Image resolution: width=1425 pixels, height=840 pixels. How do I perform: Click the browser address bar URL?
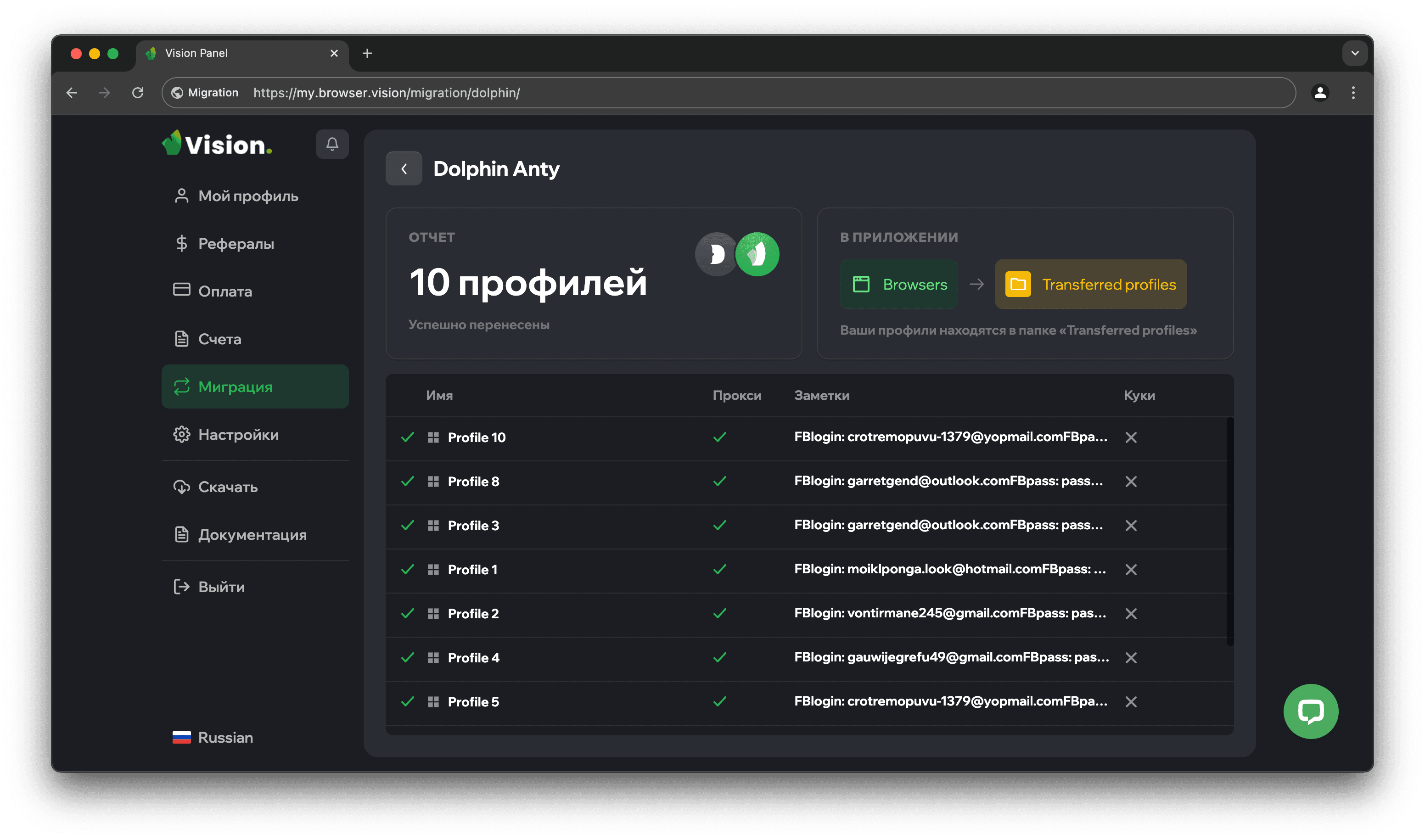(387, 92)
